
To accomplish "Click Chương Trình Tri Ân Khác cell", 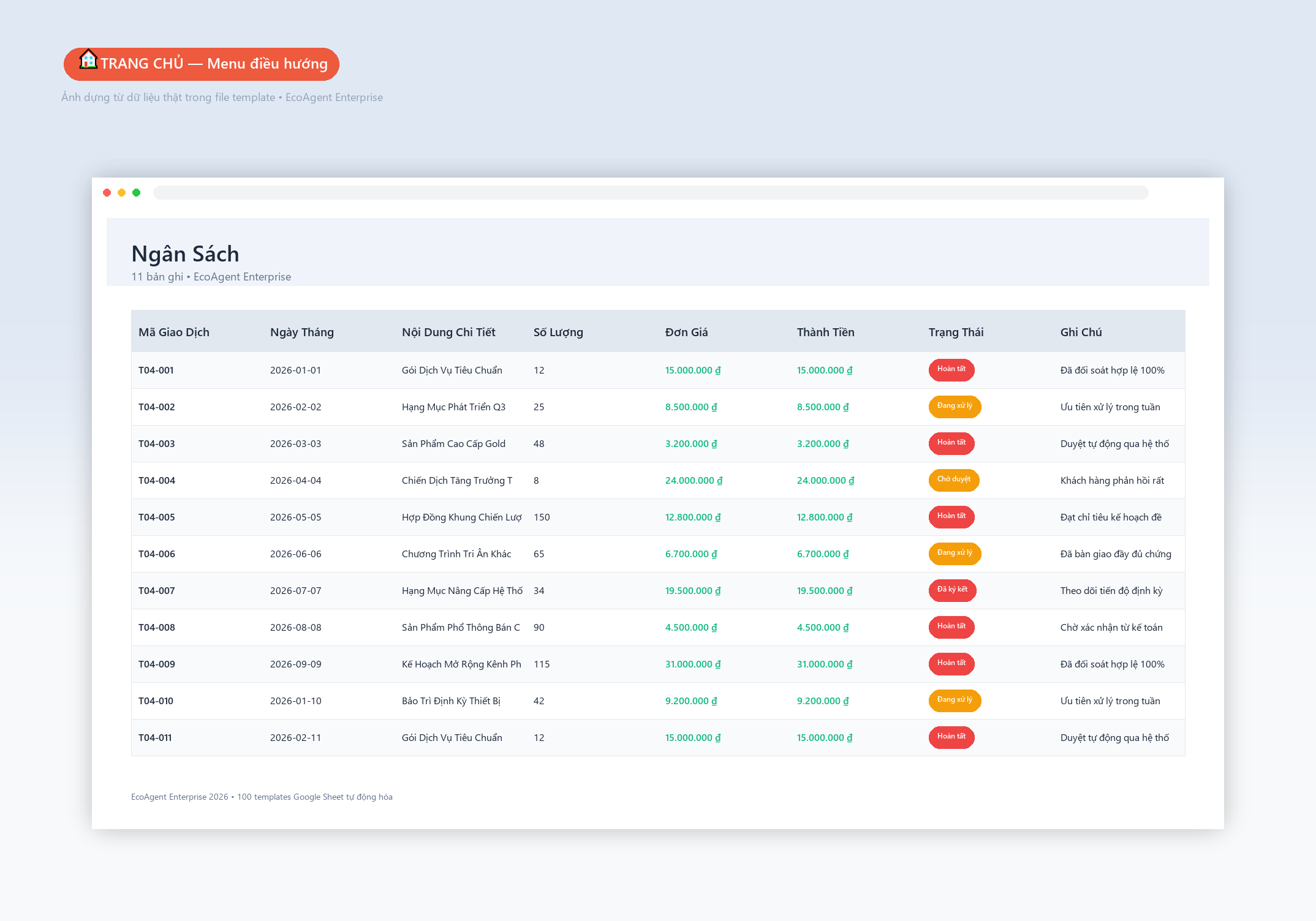I will [456, 554].
